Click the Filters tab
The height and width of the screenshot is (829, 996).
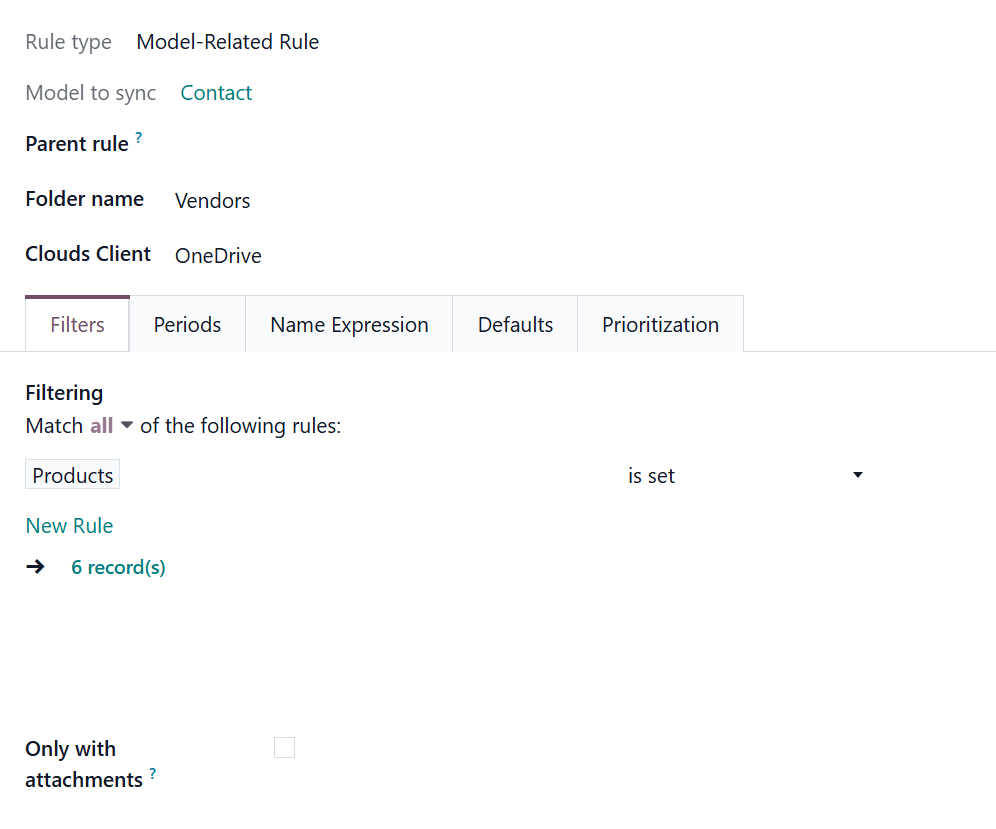point(77,325)
